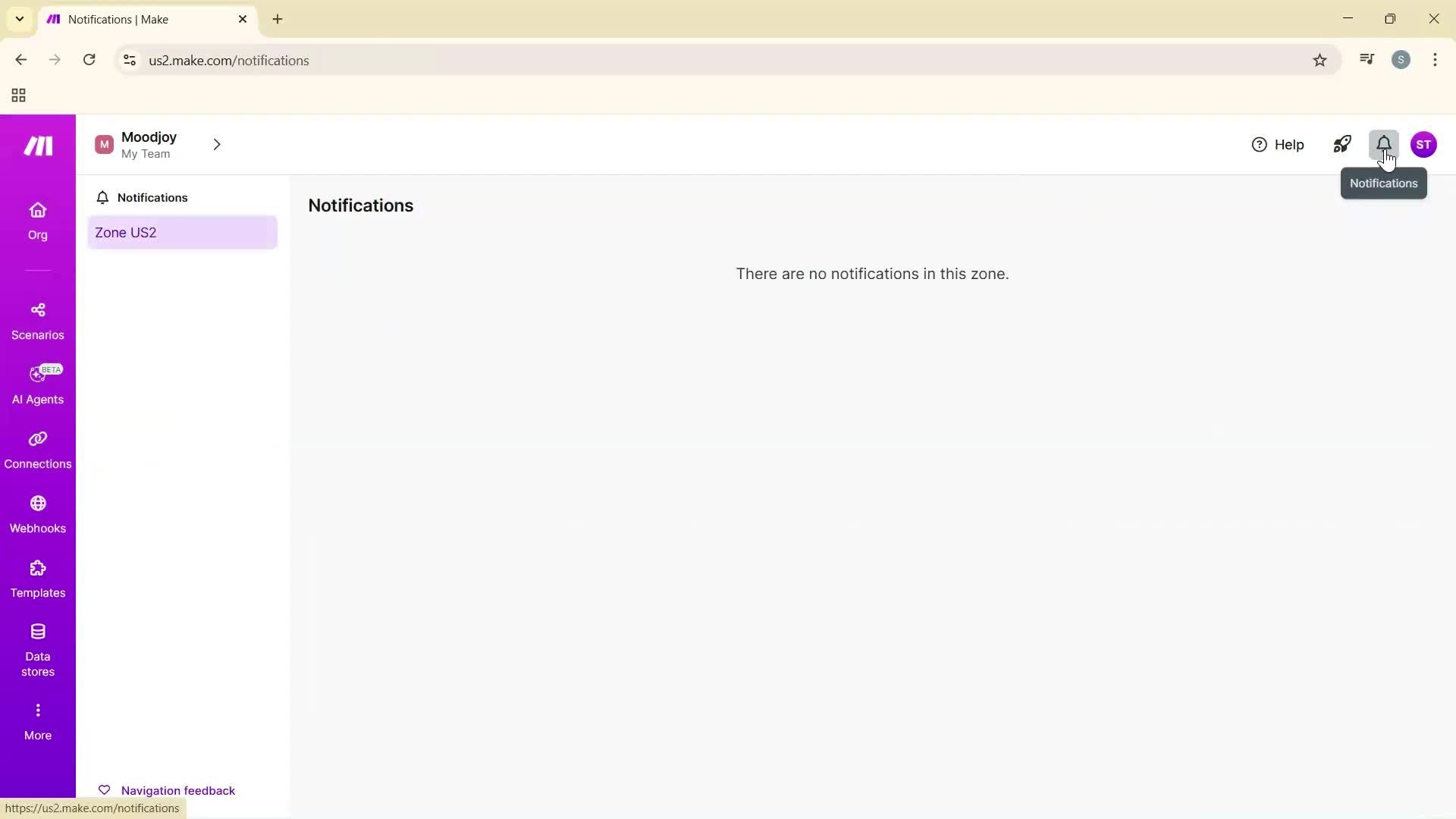Open Chrome's three-dot menu
1456x819 pixels.
1435,60
